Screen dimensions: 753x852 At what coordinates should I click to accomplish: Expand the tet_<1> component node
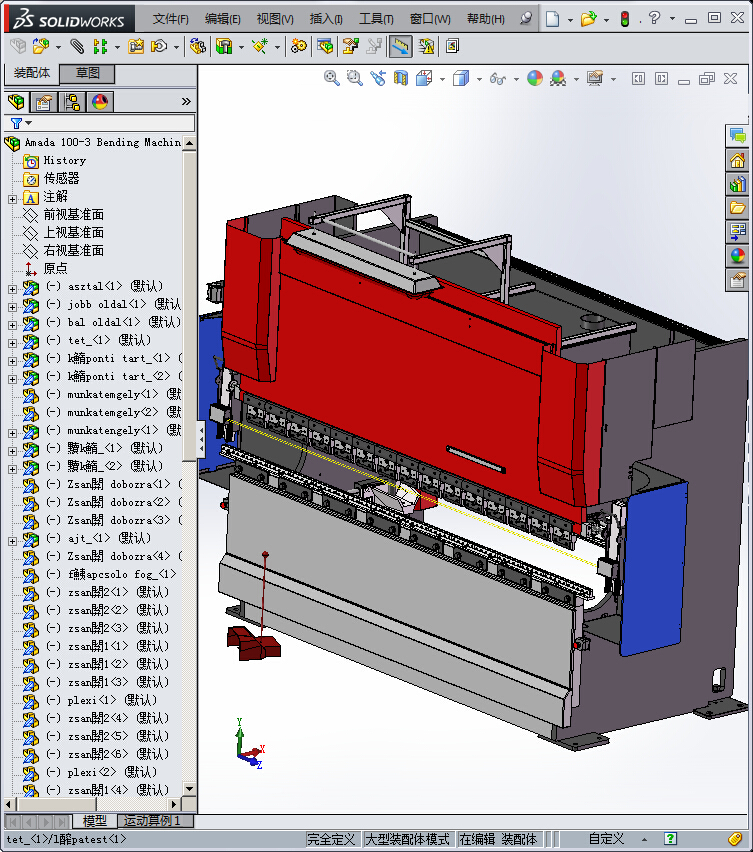pyautogui.click(x=12, y=341)
